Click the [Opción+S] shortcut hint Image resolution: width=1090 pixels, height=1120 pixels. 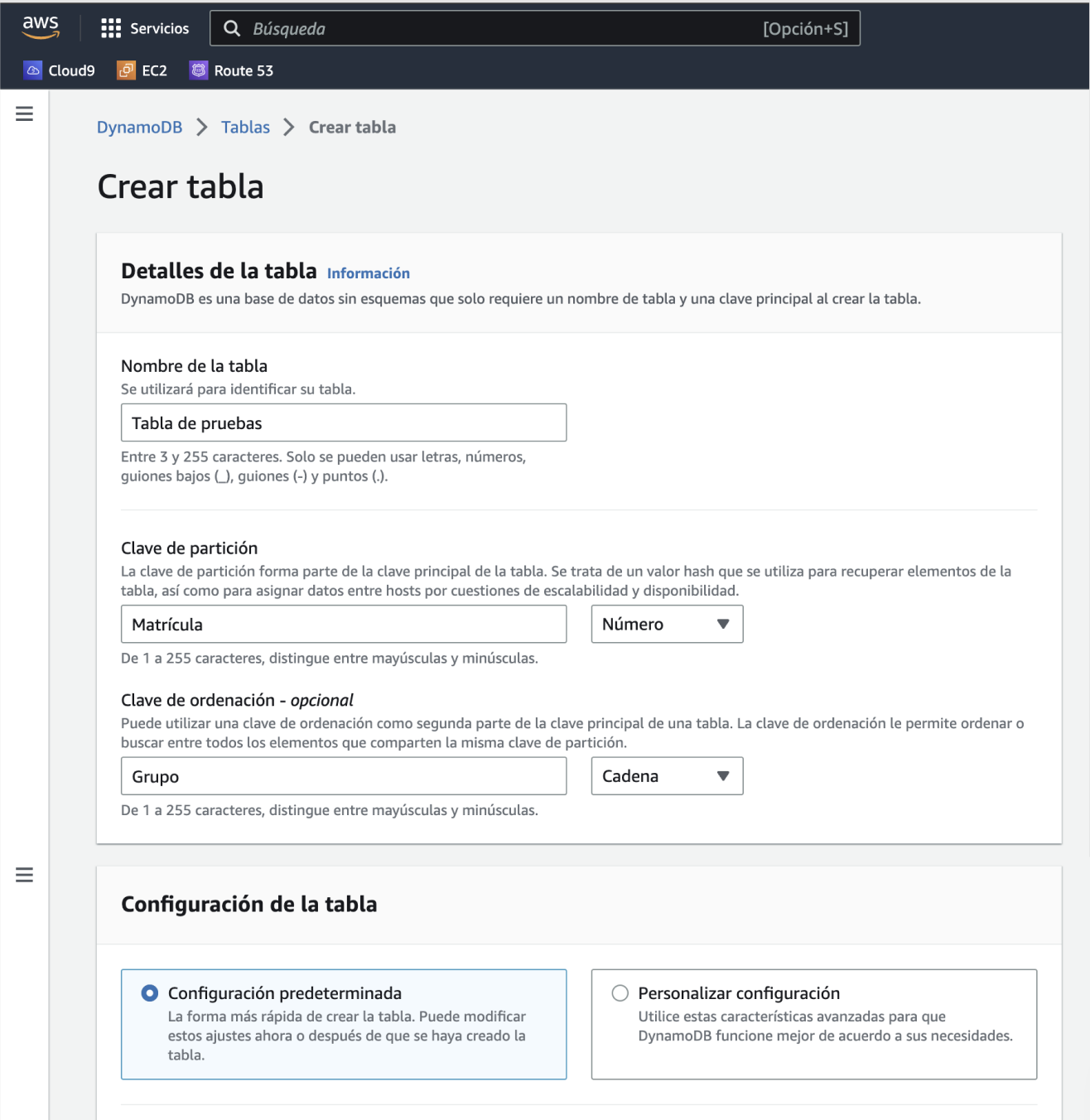pyautogui.click(x=805, y=28)
